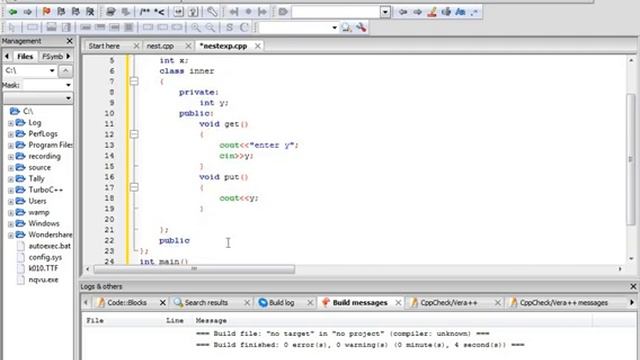Close the nest.cpp editor tab
640x360 pixels.
point(188,46)
